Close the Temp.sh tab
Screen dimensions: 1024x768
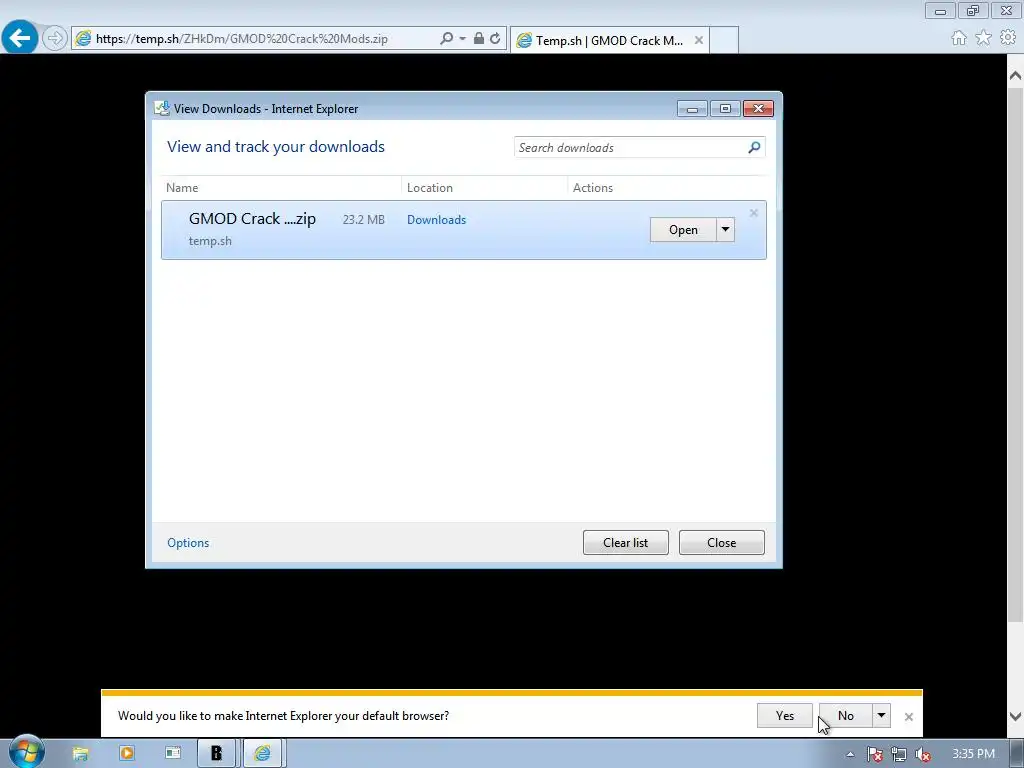tap(699, 40)
